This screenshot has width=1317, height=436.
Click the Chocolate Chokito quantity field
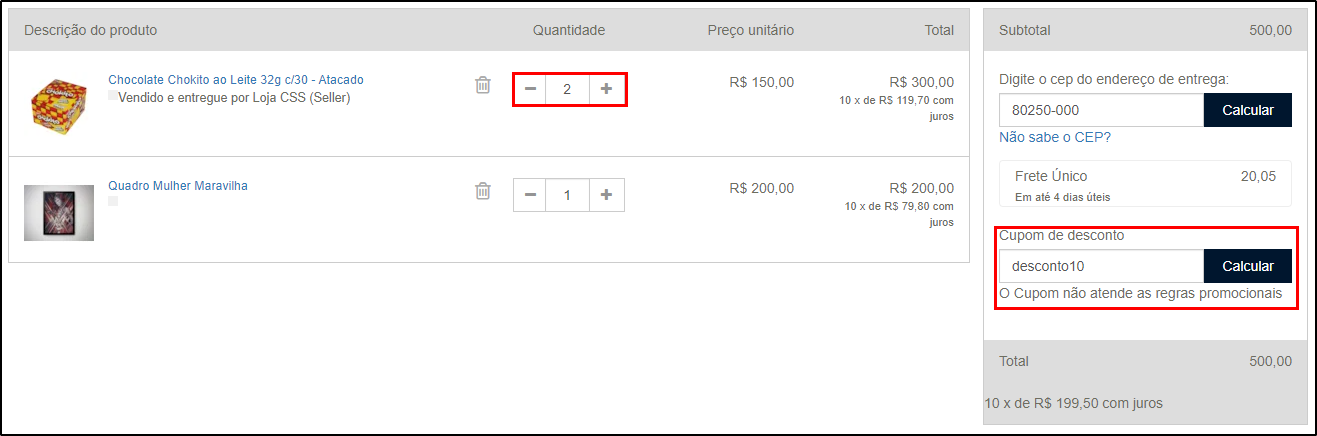pyautogui.click(x=568, y=89)
